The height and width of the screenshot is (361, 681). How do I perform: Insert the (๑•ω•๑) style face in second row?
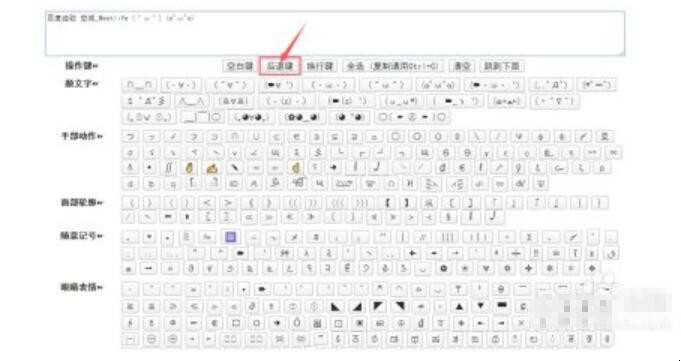pyautogui.click(x=506, y=102)
